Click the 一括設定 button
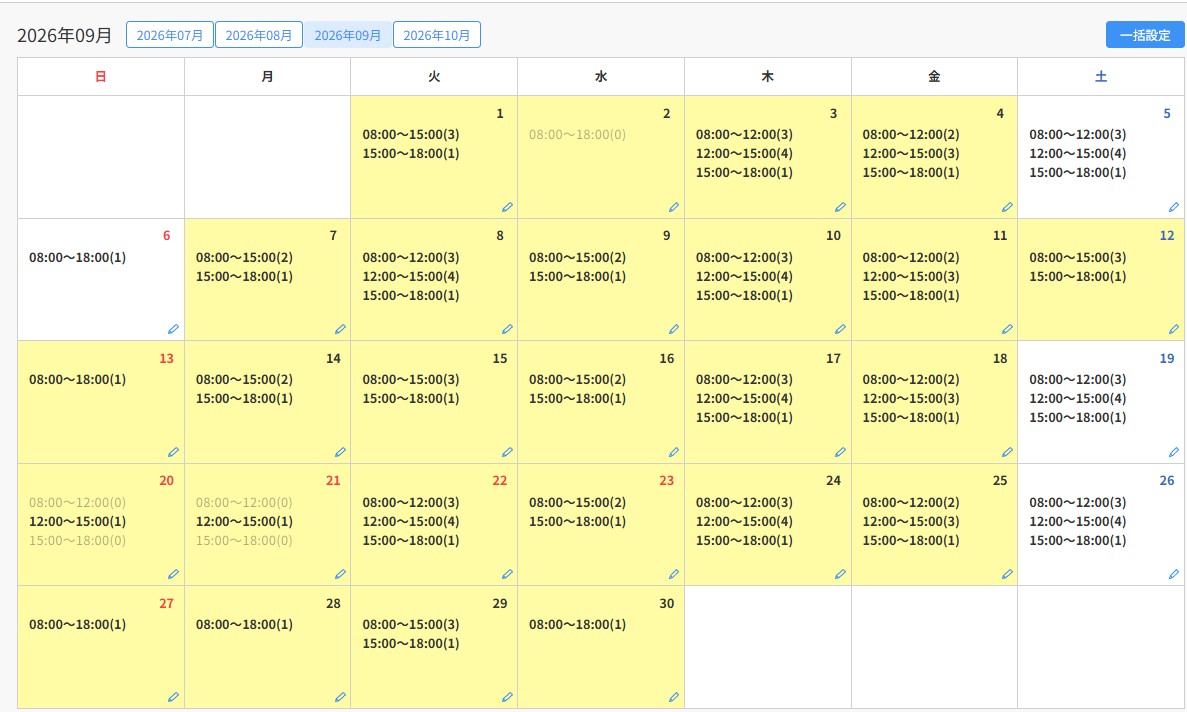 (1145, 35)
